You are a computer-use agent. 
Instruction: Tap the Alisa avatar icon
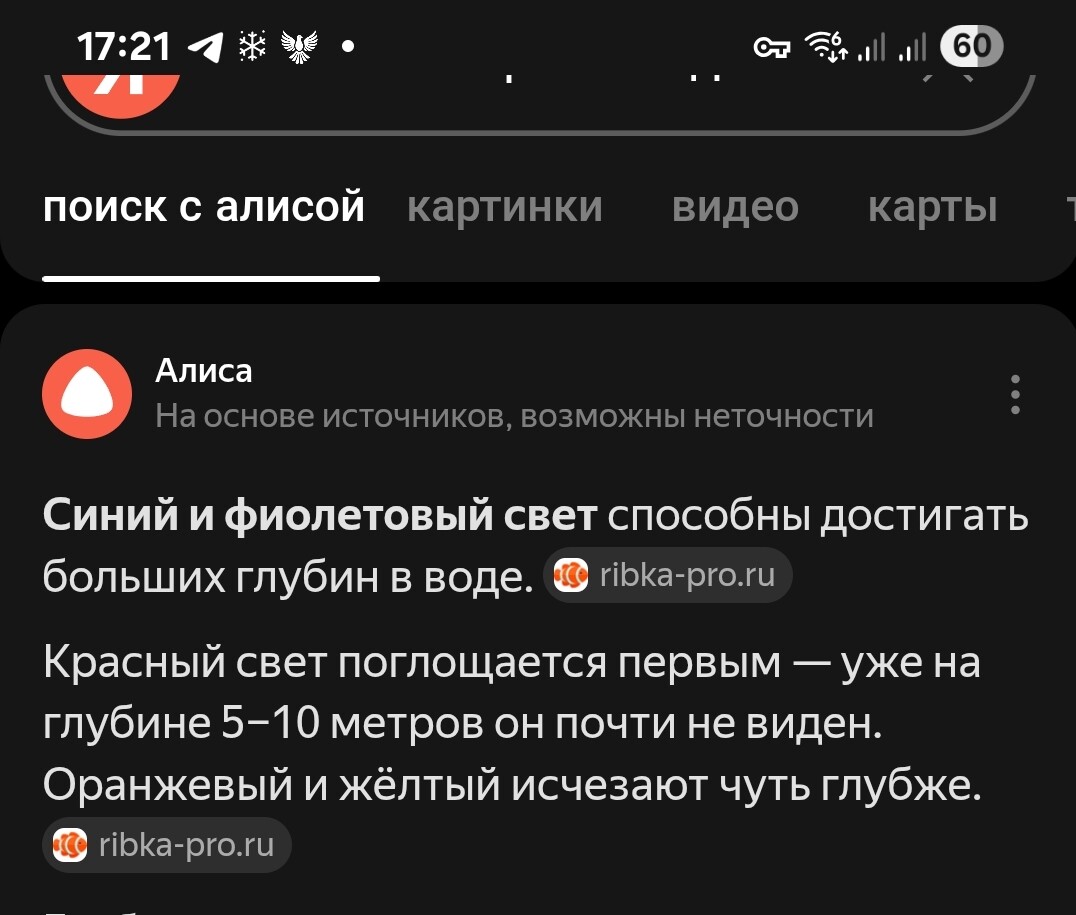[87, 394]
